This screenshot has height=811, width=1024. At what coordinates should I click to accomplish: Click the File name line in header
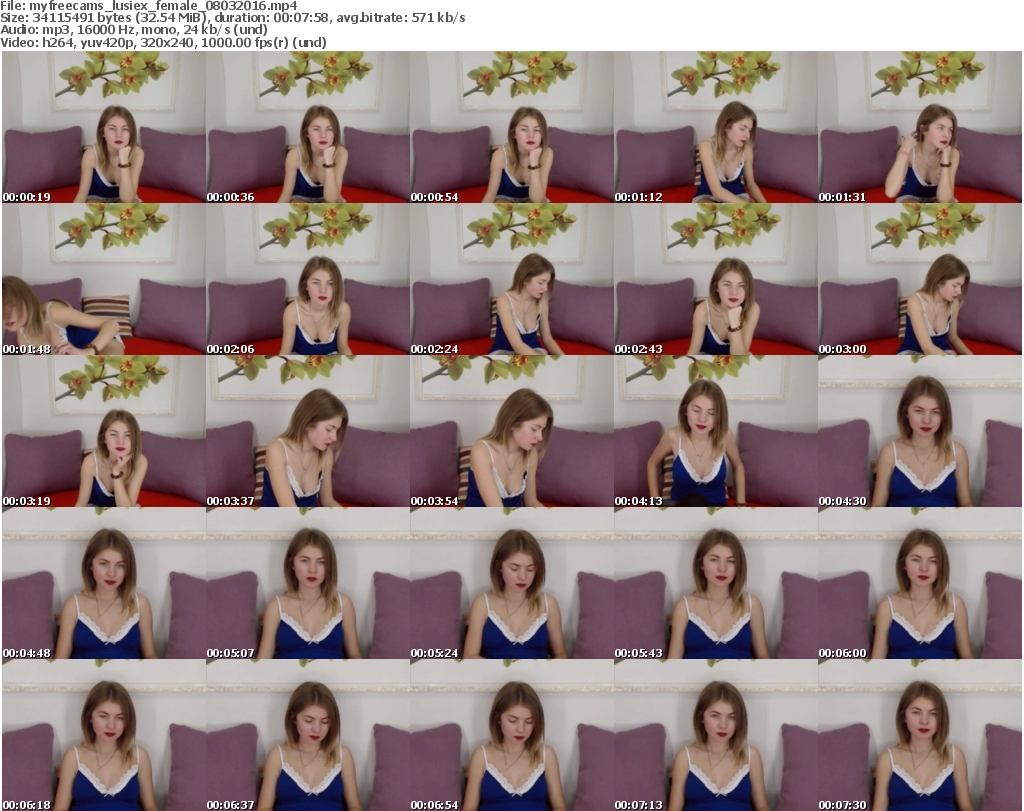coord(149,6)
